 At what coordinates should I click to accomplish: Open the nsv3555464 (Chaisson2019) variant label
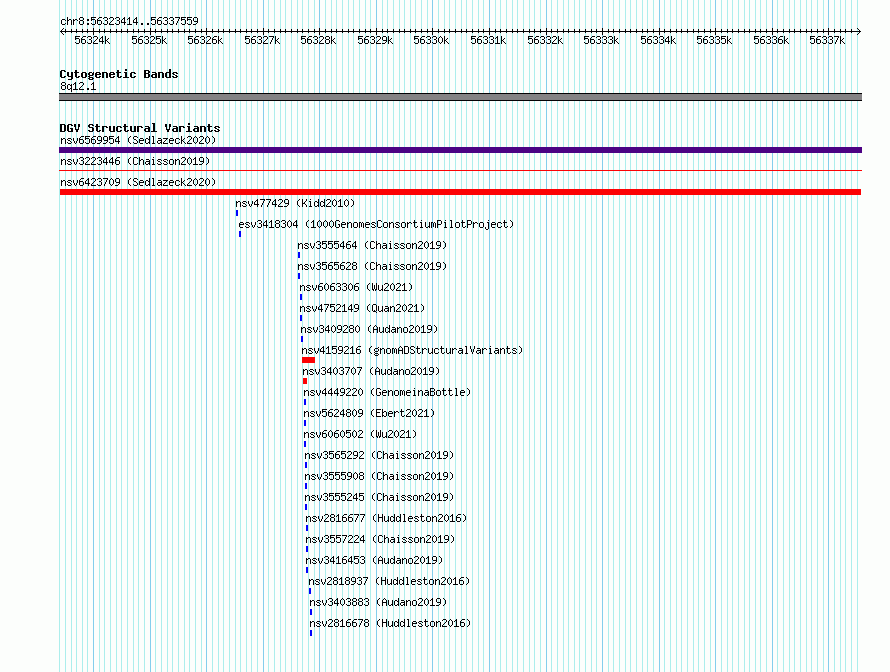372,245
